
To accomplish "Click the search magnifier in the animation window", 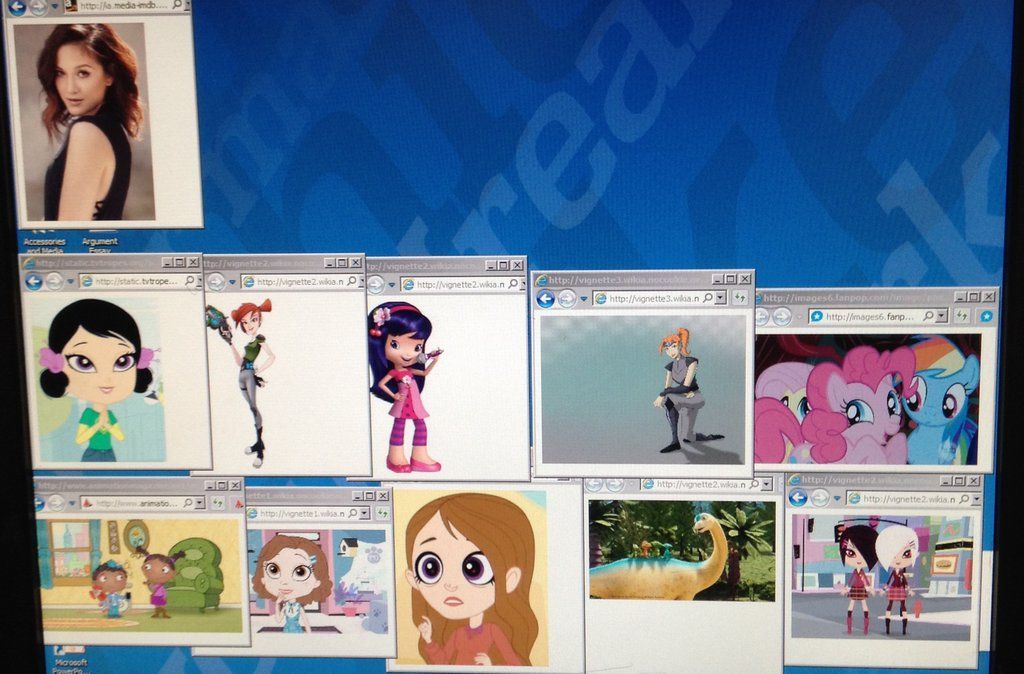I will coord(188,503).
